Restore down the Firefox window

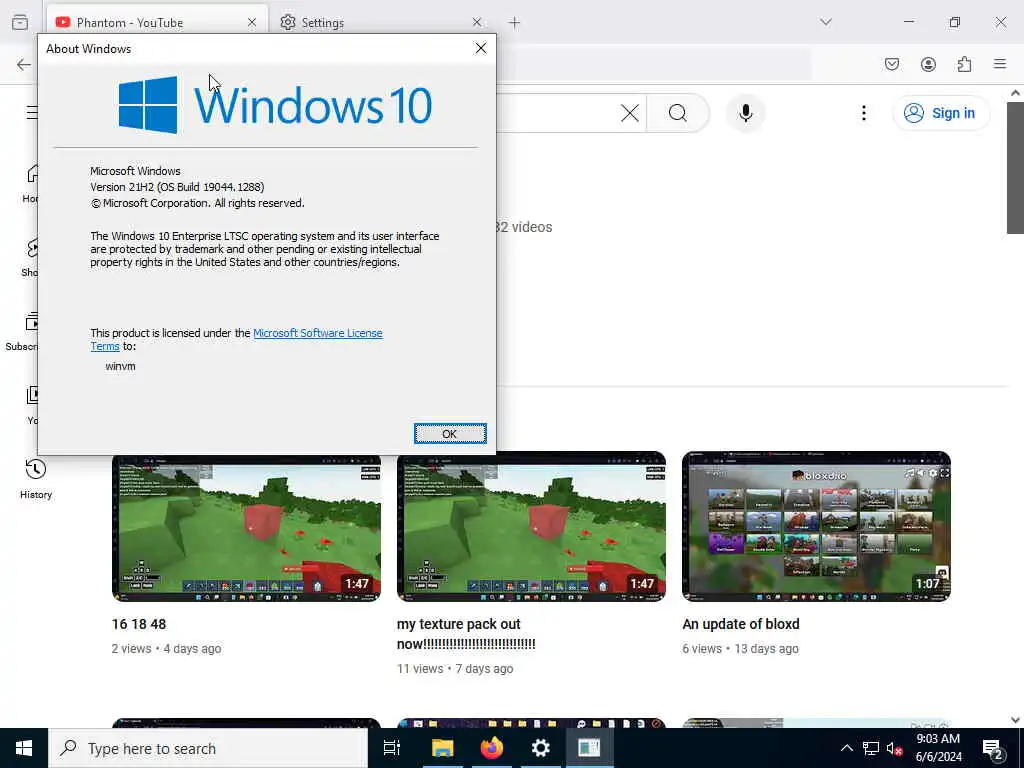click(955, 22)
